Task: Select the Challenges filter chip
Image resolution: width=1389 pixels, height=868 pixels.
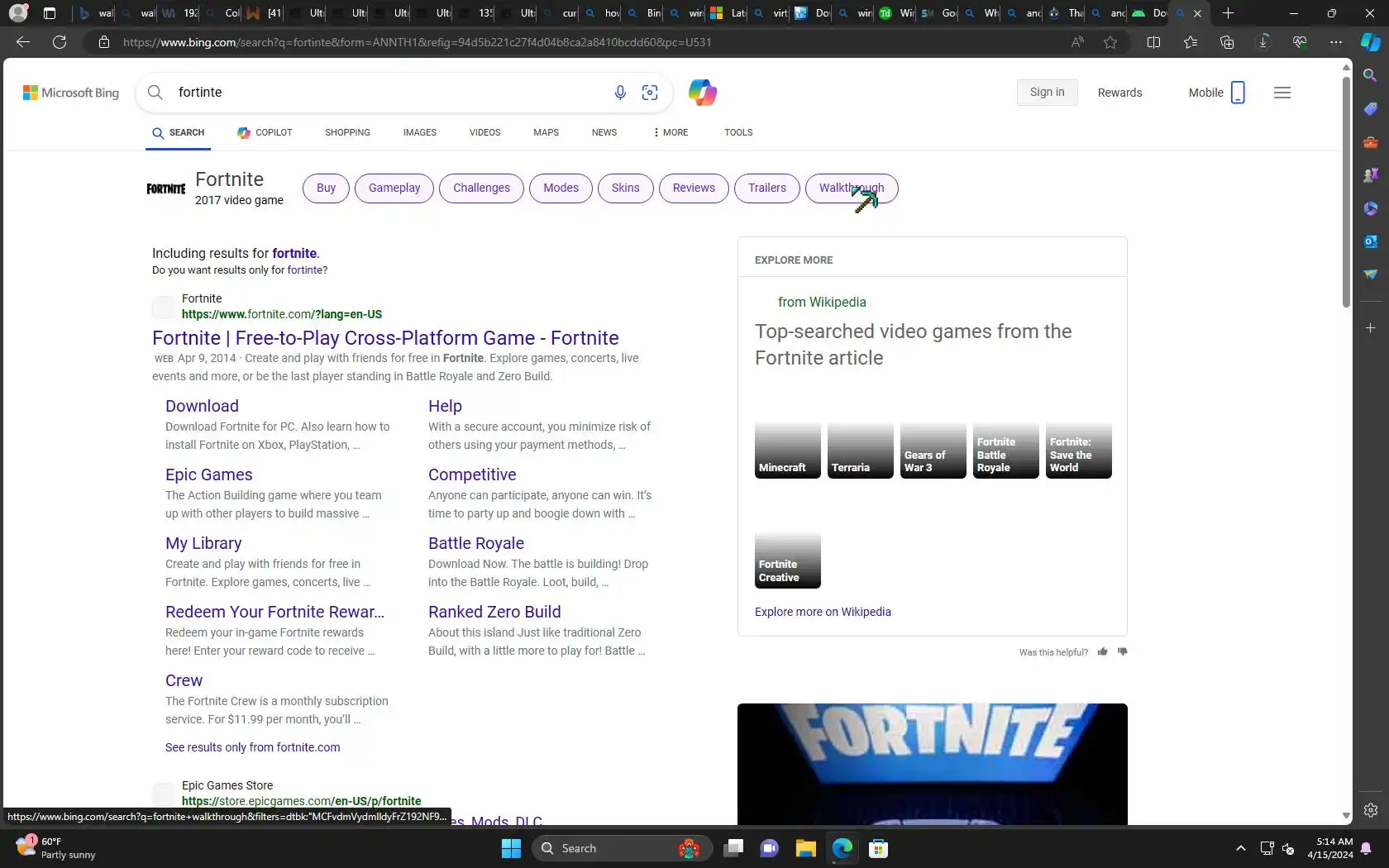Action: (481, 188)
